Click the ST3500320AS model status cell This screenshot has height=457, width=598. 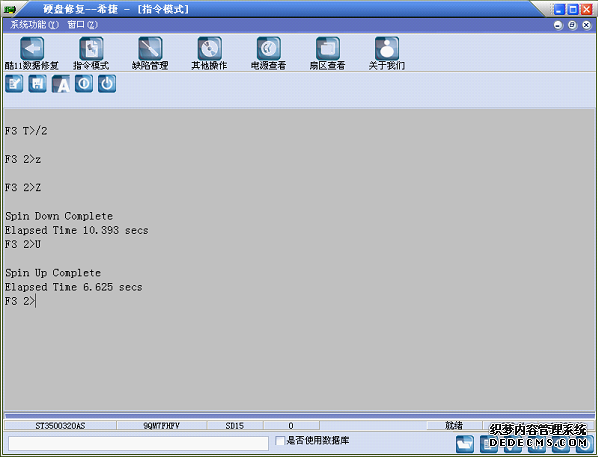tap(60, 426)
